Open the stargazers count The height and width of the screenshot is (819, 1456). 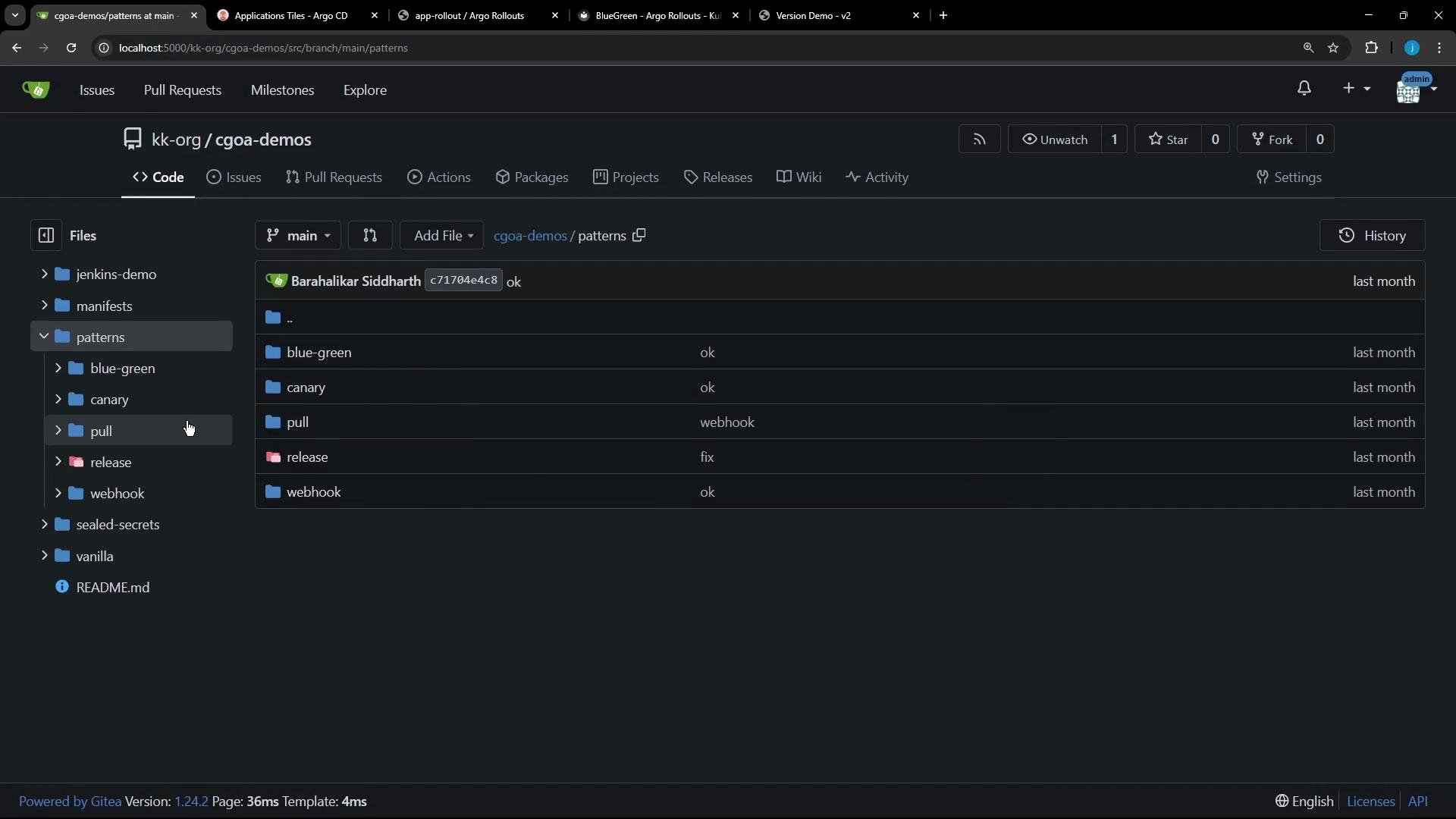point(1215,140)
